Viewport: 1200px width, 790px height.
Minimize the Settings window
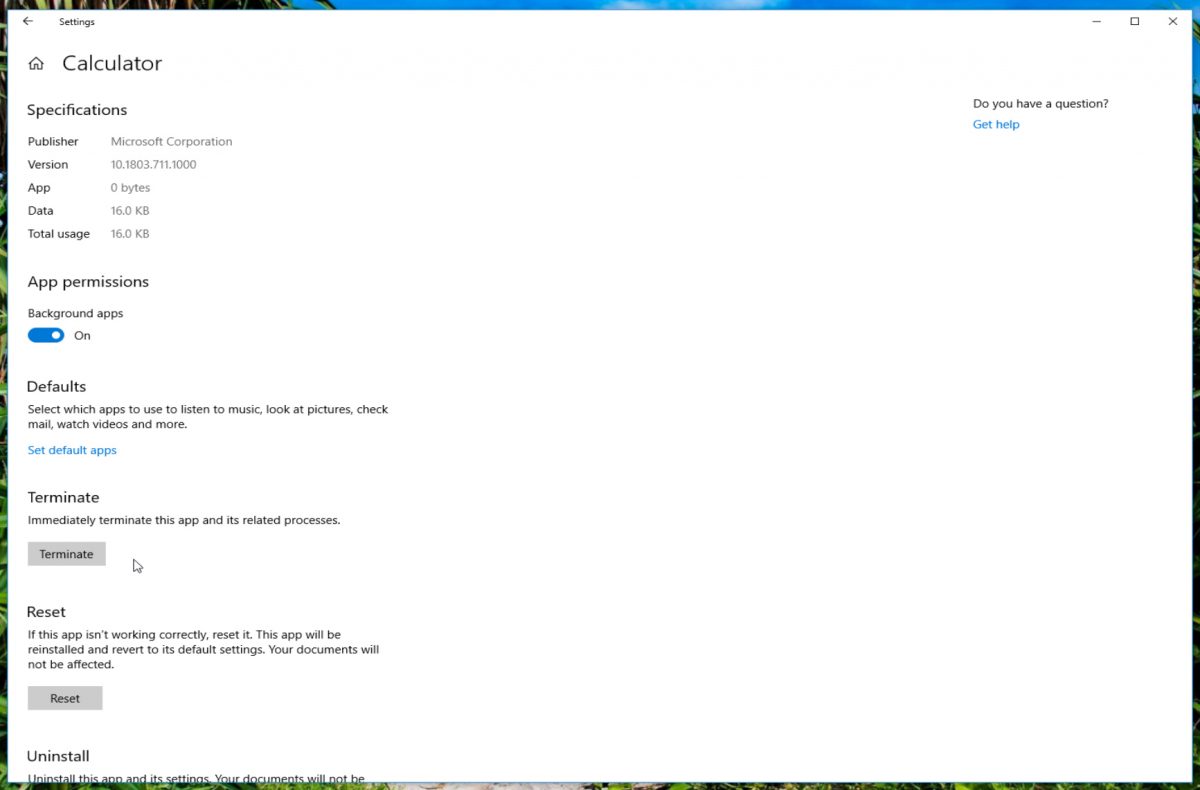tap(1096, 20)
